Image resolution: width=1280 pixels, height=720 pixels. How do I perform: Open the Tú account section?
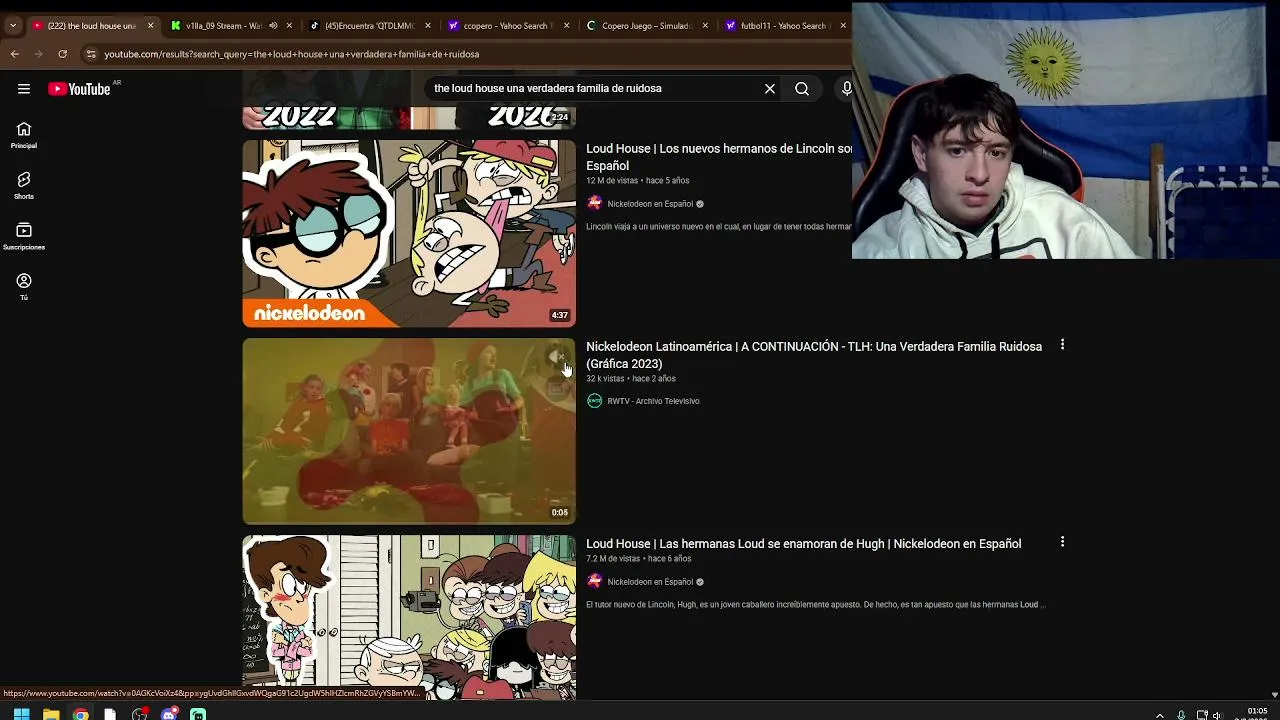(x=24, y=287)
